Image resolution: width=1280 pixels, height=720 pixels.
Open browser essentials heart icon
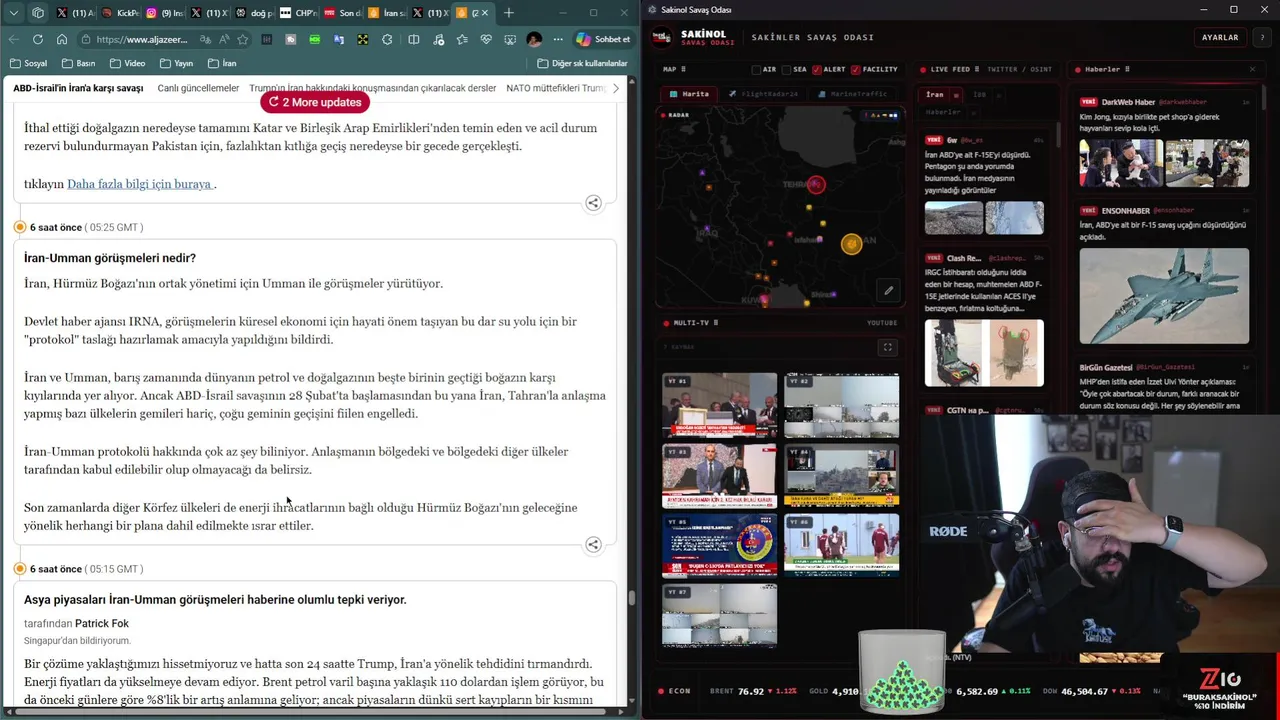(x=486, y=39)
